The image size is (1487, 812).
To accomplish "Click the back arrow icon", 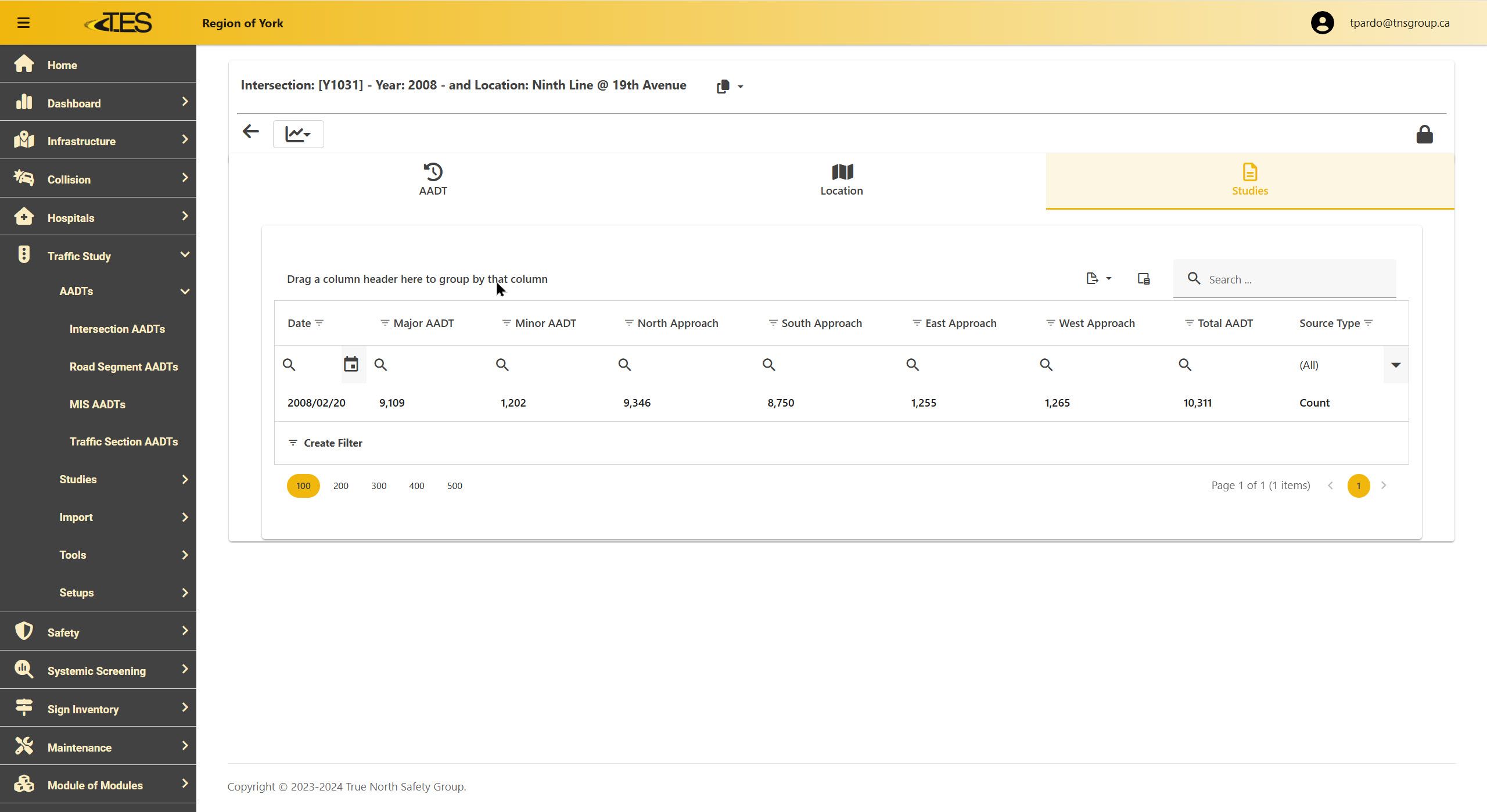I will 250,132.
